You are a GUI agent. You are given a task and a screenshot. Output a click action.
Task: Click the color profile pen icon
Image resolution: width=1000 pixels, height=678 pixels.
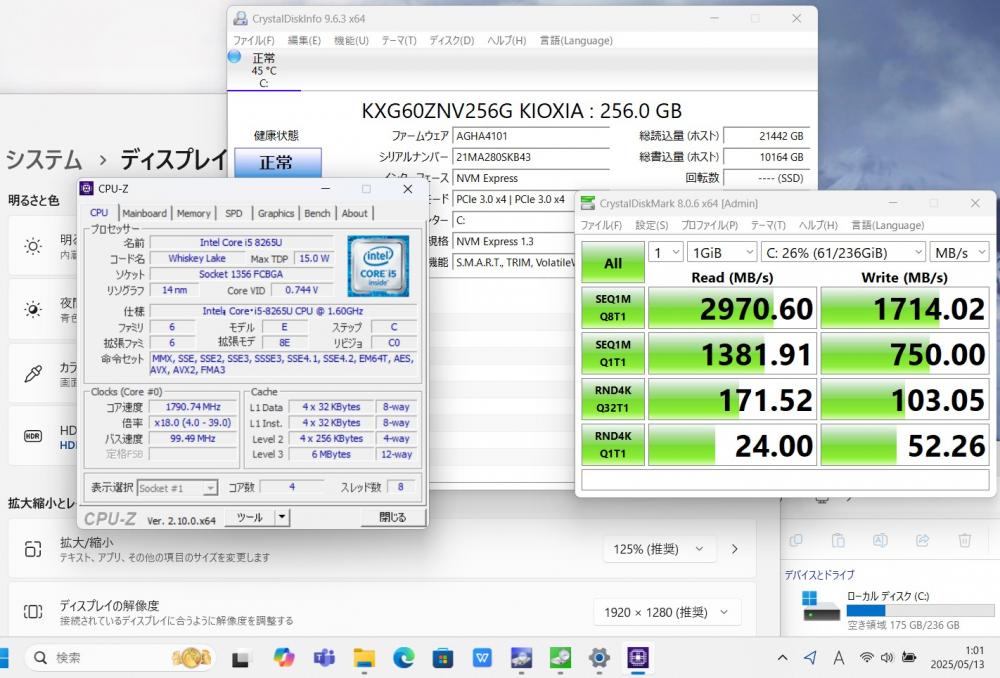tap(33, 374)
